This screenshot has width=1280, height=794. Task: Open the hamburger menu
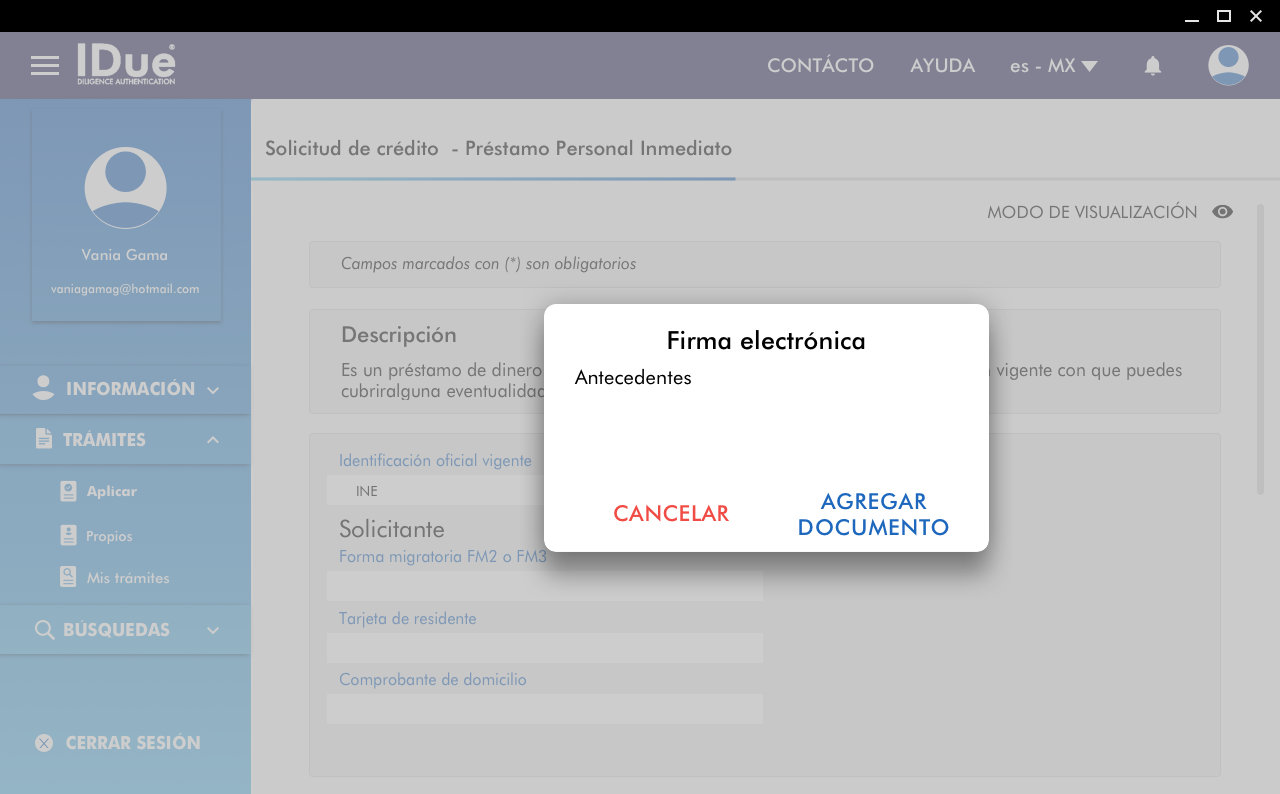pyautogui.click(x=45, y=66)
